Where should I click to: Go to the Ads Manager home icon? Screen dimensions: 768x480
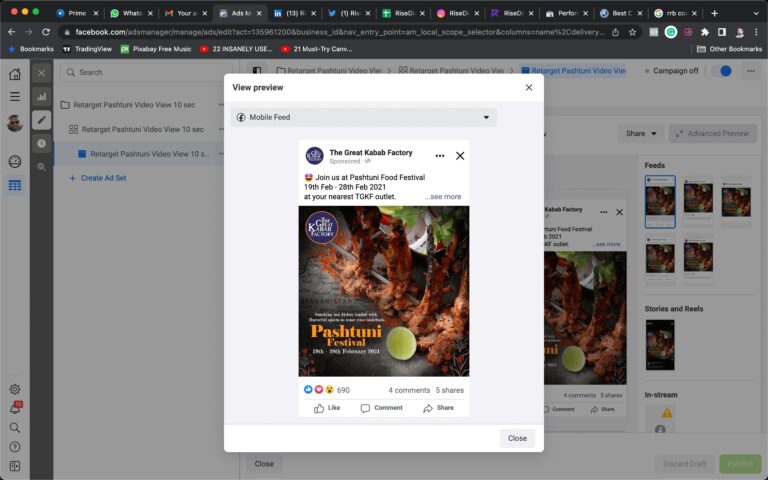(x=15, y=74)
